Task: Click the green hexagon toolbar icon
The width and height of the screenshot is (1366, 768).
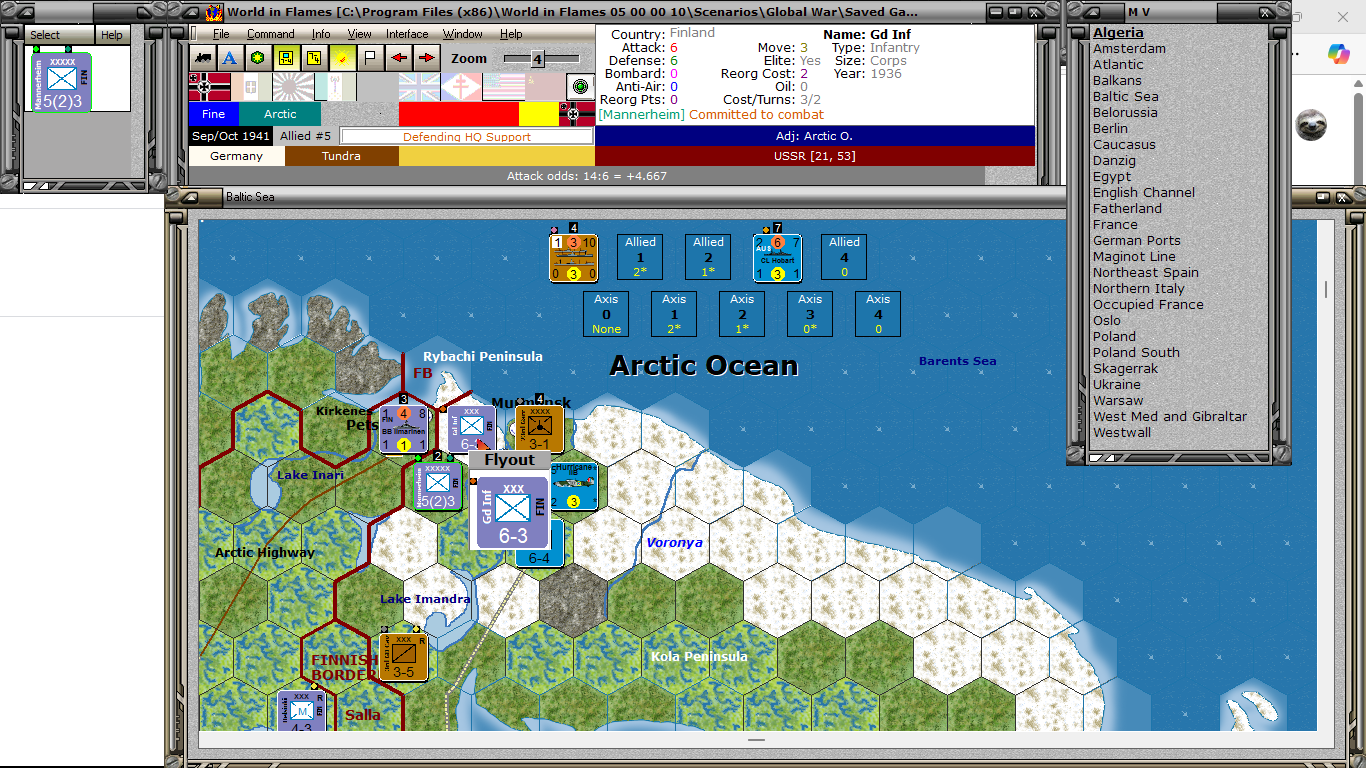Action: point(258,58)
